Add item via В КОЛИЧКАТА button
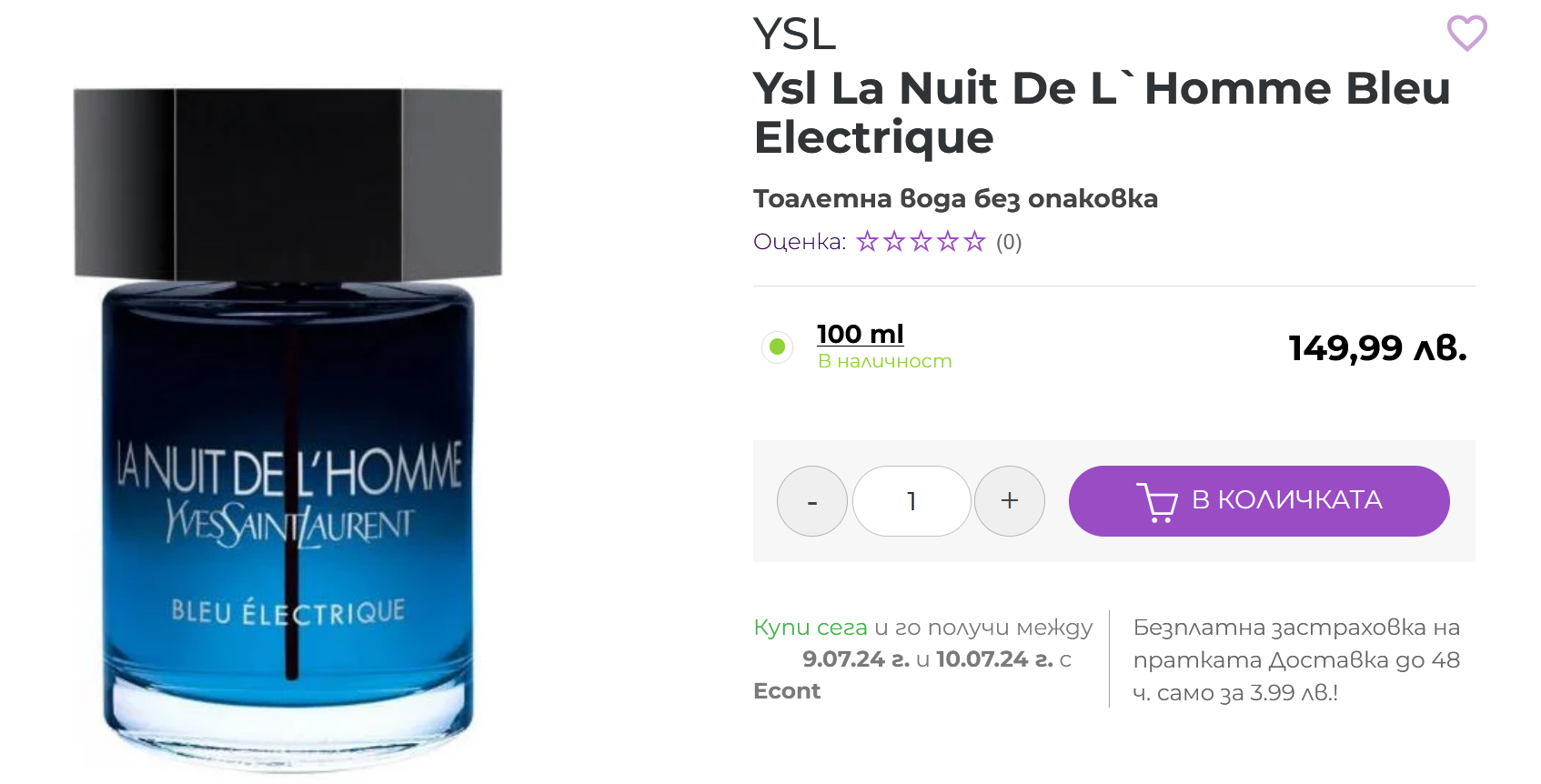Image resolution: width=1541 pixels, height=784 pixels. tap(1259, 501)
